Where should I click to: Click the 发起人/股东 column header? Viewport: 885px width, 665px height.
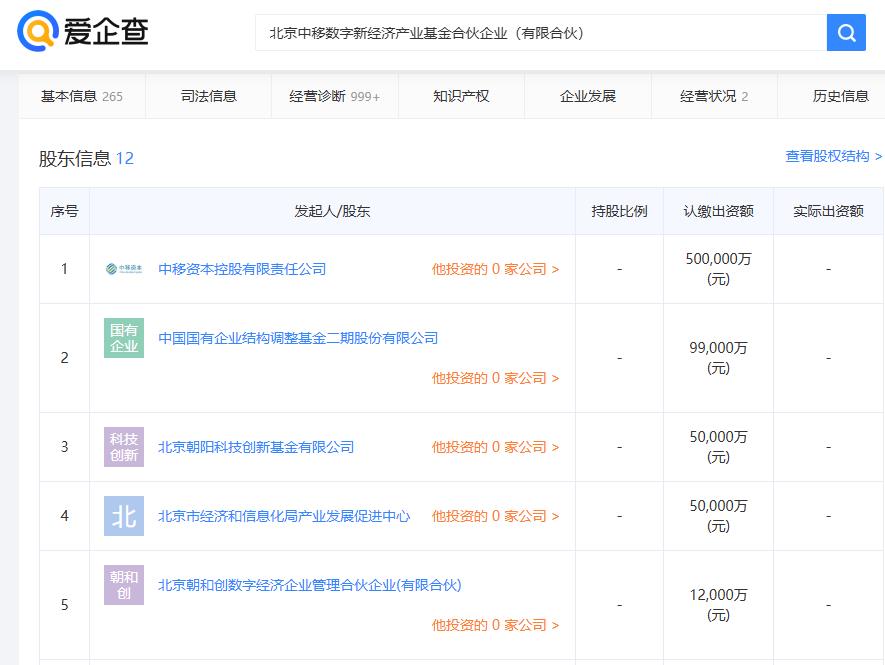332,211
